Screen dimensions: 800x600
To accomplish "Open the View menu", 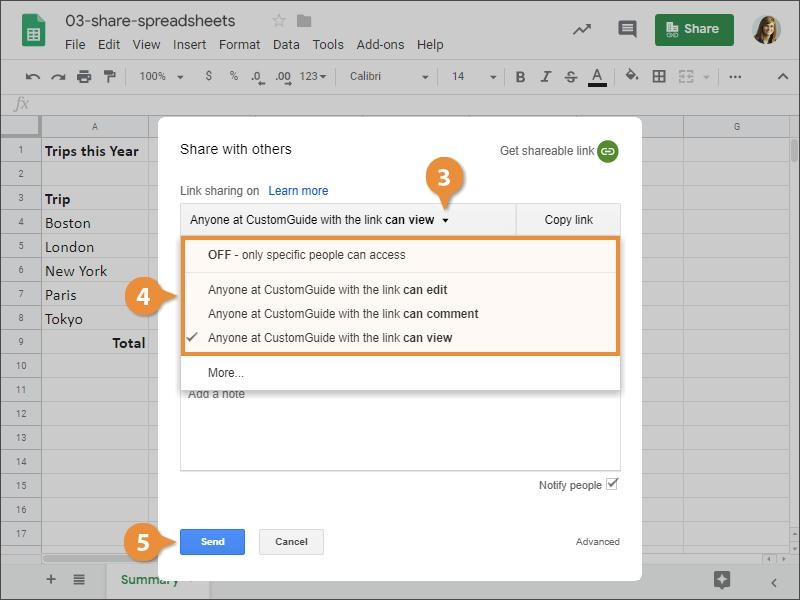I will click(x=146, y=44).
